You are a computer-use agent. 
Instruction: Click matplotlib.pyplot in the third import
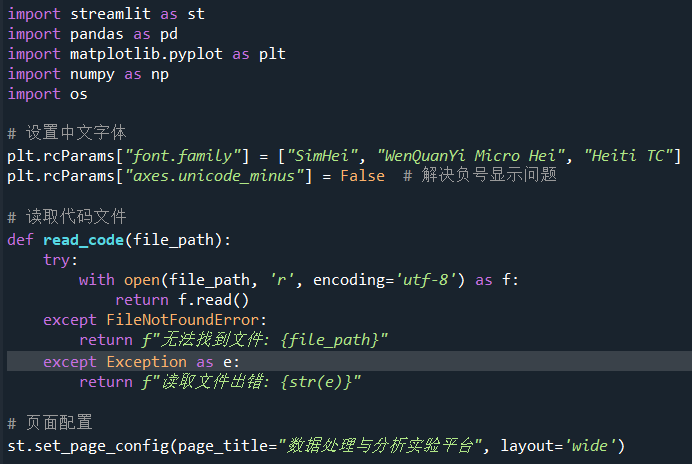pos(146,54)
